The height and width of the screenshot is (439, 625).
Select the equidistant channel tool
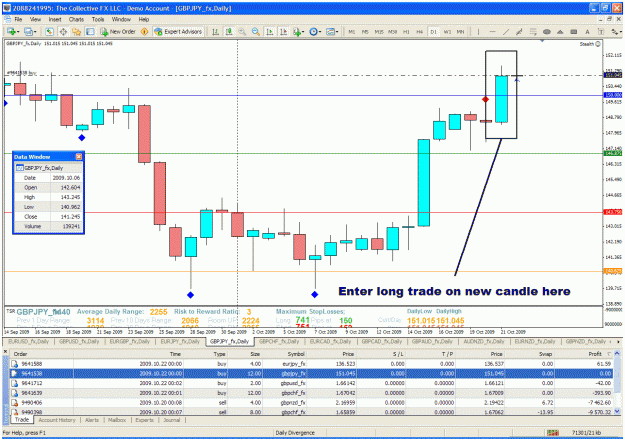click(519, 31)
